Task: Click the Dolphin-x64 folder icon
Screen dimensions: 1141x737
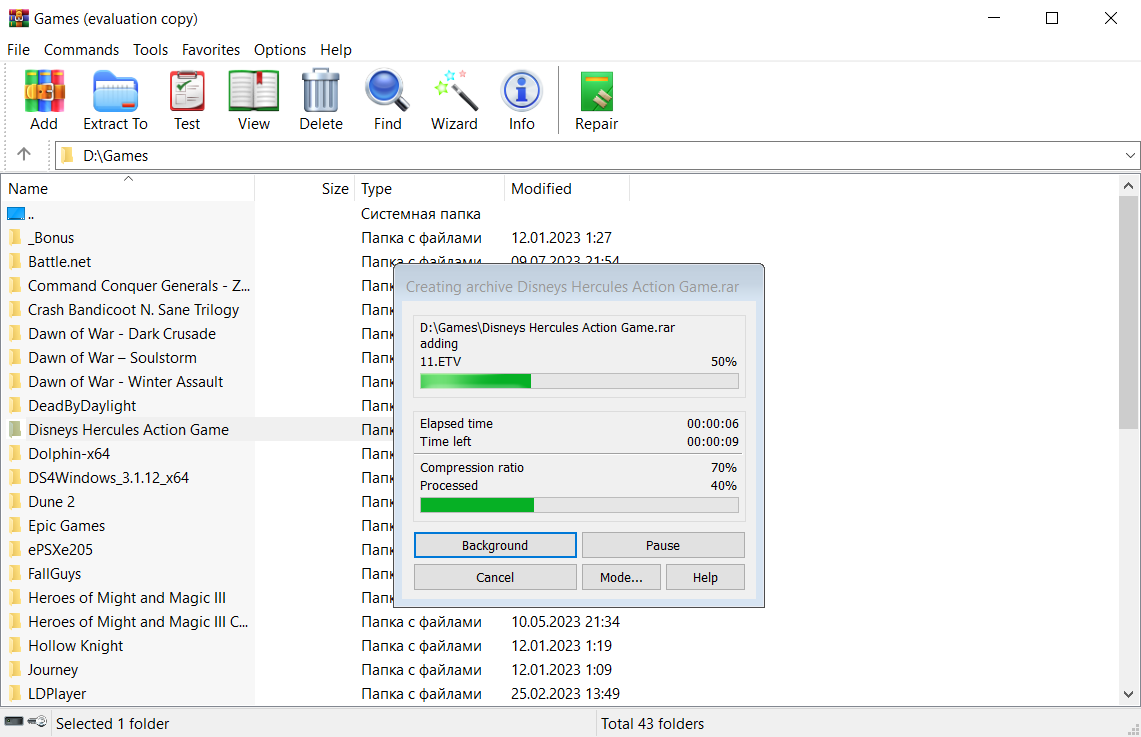Action: coord(15,454)
